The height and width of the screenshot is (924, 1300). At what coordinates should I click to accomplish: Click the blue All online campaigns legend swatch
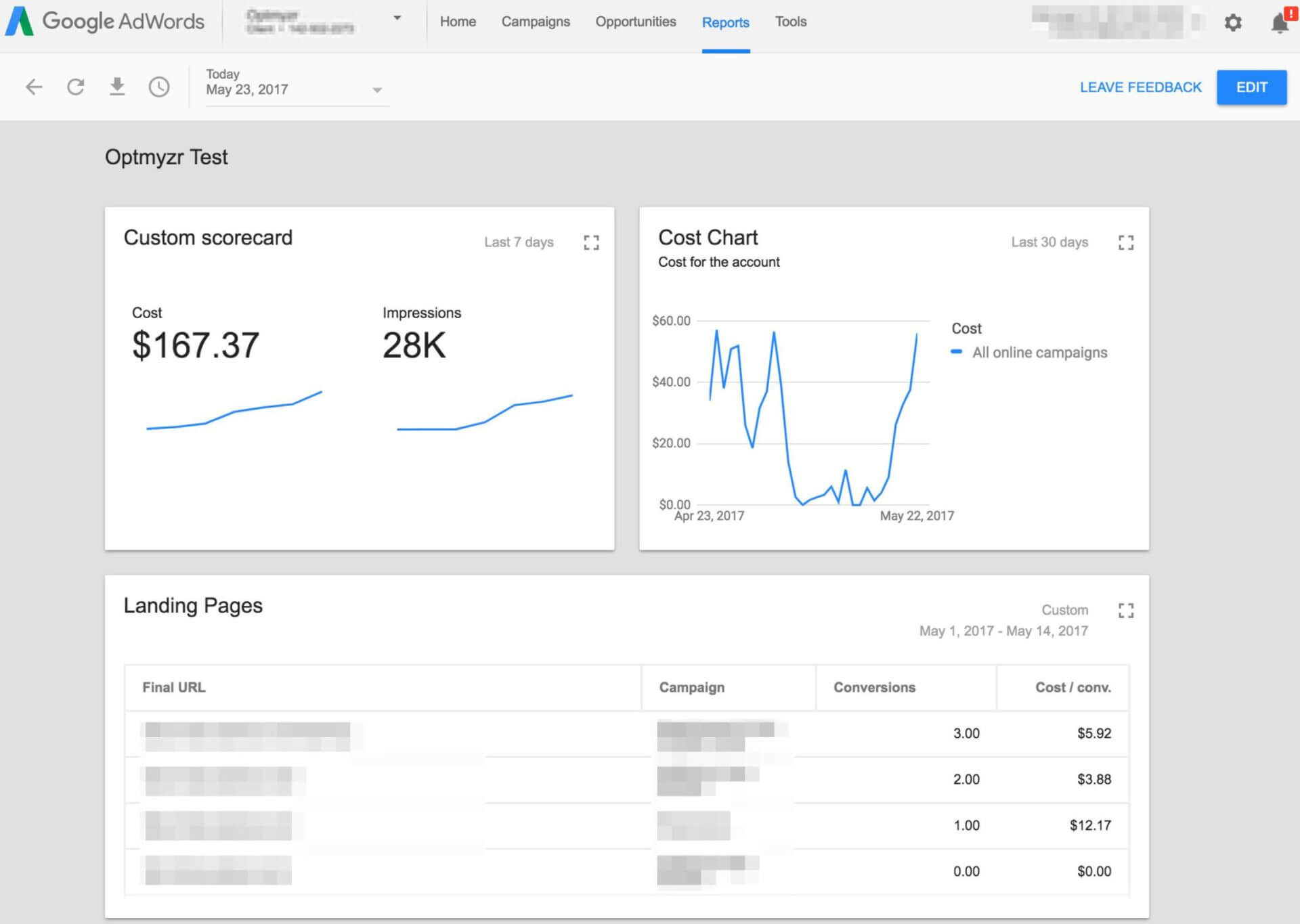tap(956, 352)
